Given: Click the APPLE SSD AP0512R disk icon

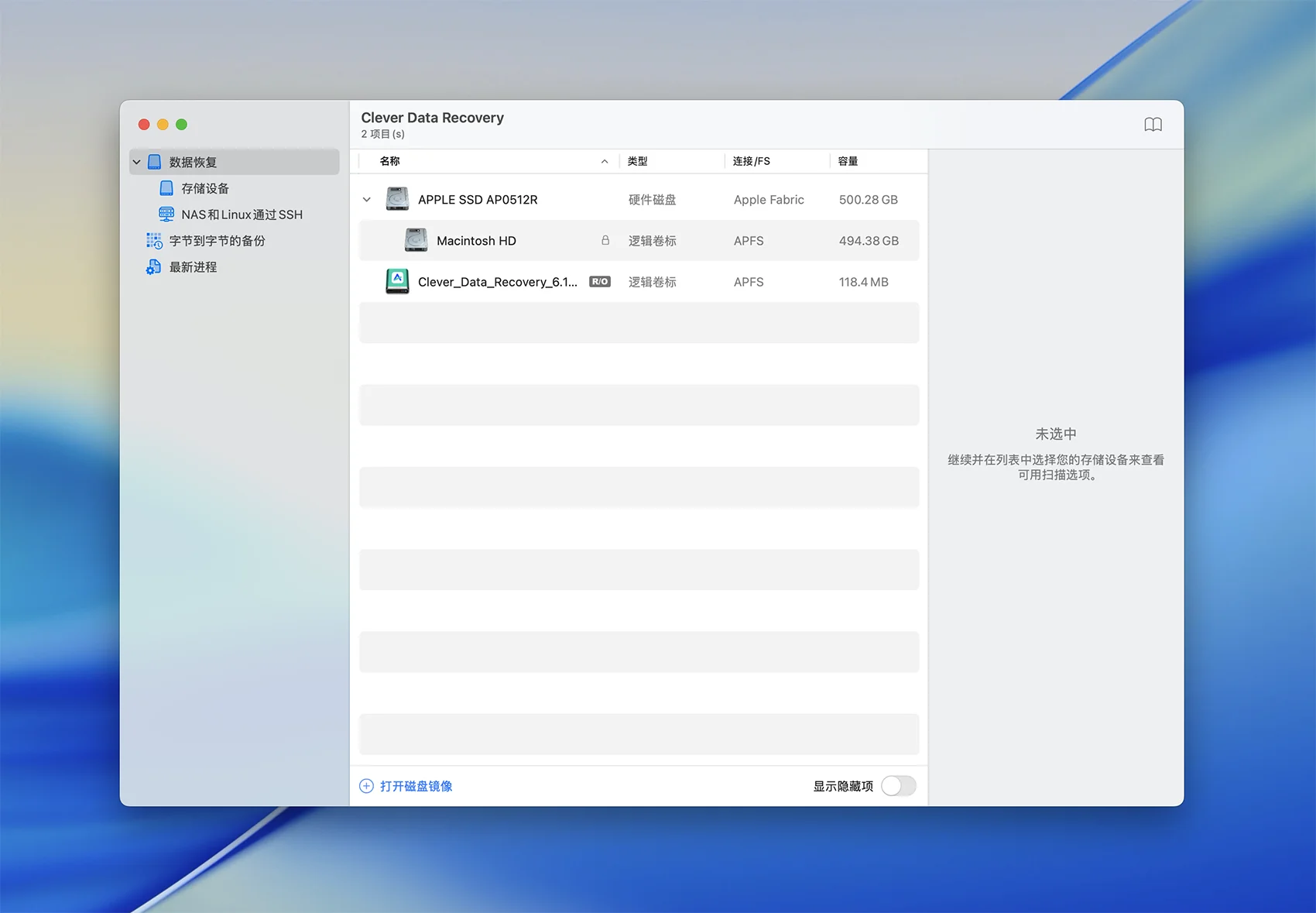Looking at the screenshot, I should click(x=397, y=199).
